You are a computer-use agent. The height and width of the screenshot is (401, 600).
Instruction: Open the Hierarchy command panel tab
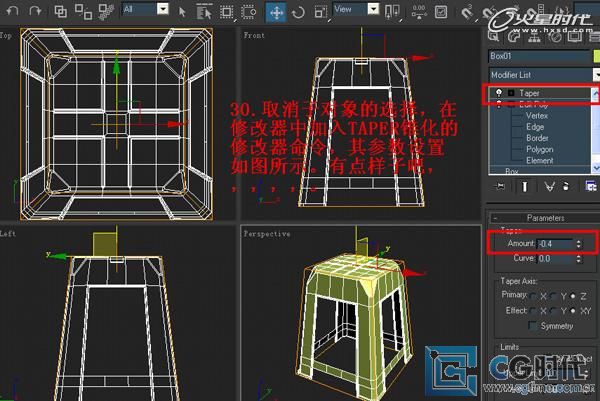pos(534,36)
